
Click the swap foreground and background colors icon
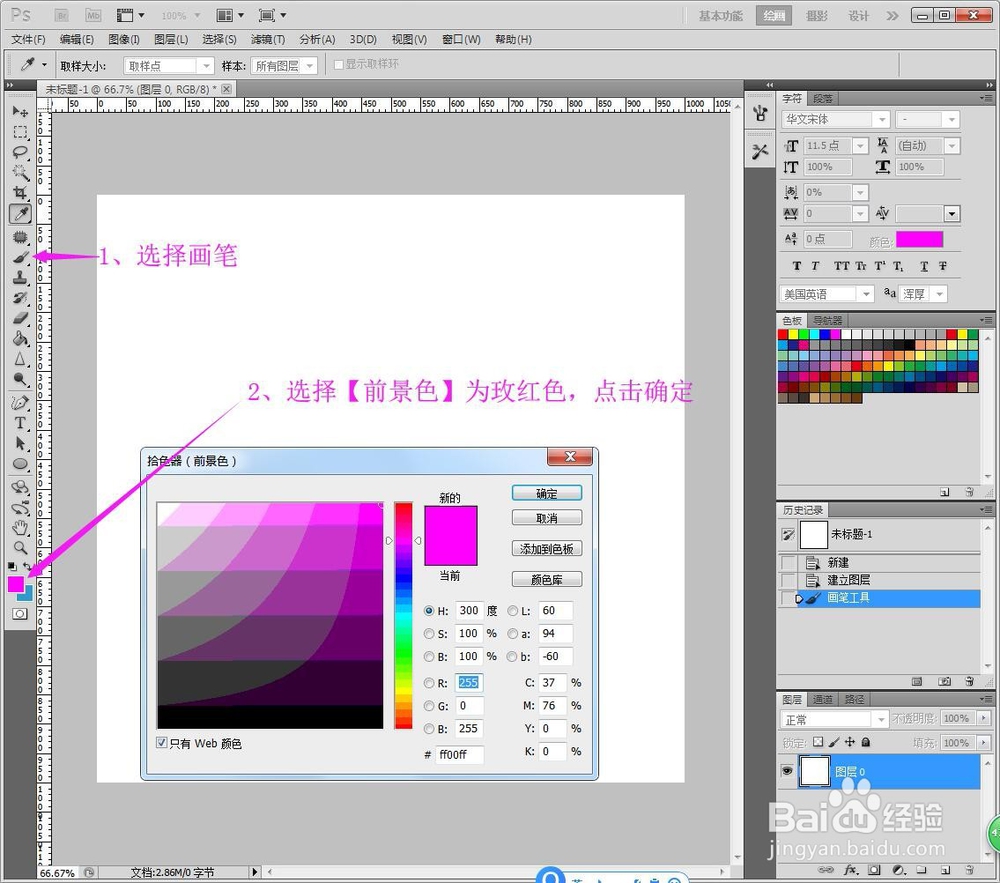click(27, 566)
